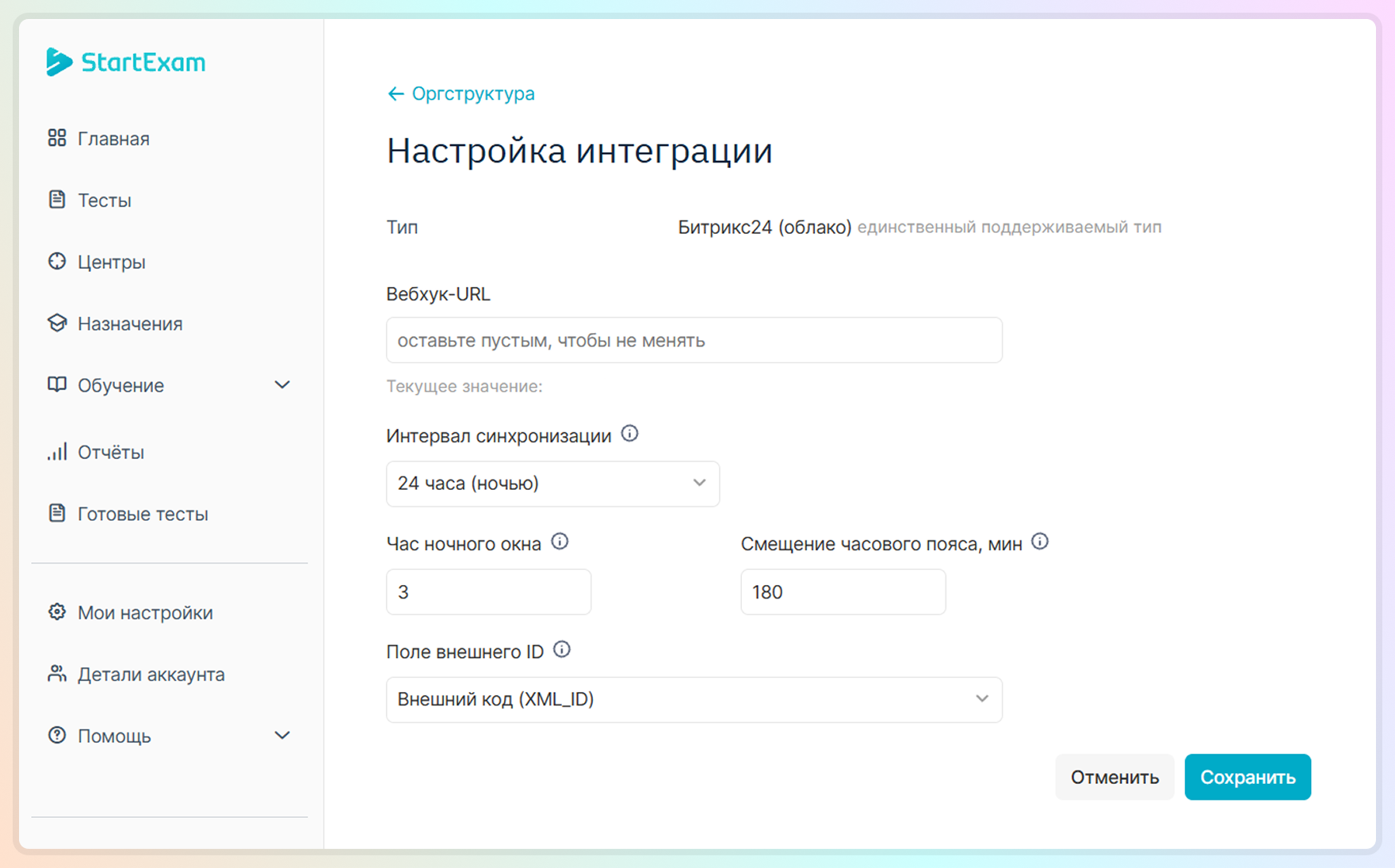Viewport: 1395px width, 868px height.
Task: Show info for Поле внешнего ID
Action: (561, 649)
